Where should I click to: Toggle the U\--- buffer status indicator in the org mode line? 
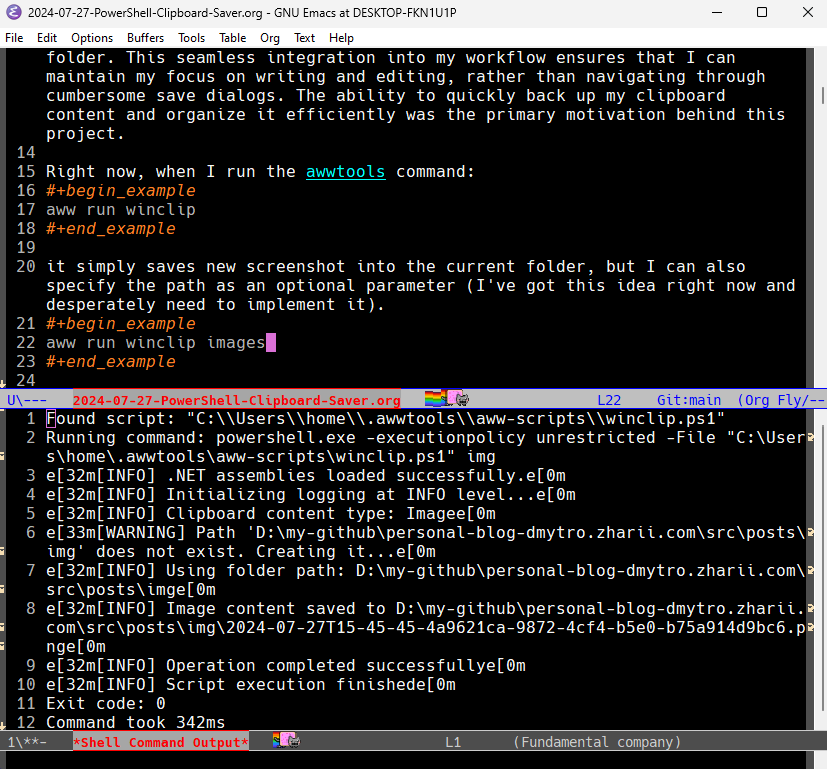27,400
